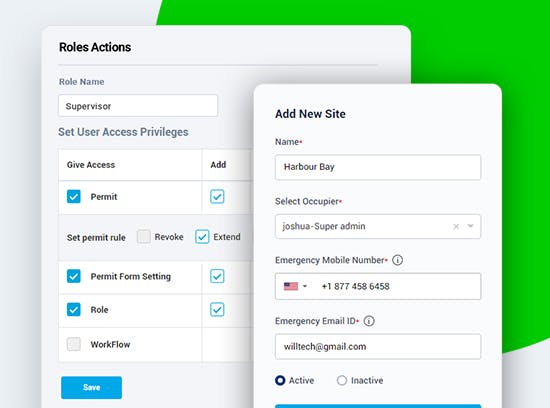
Task: Toggle the Add checkbox in the Role row
Action: click(x=217, y=310)
